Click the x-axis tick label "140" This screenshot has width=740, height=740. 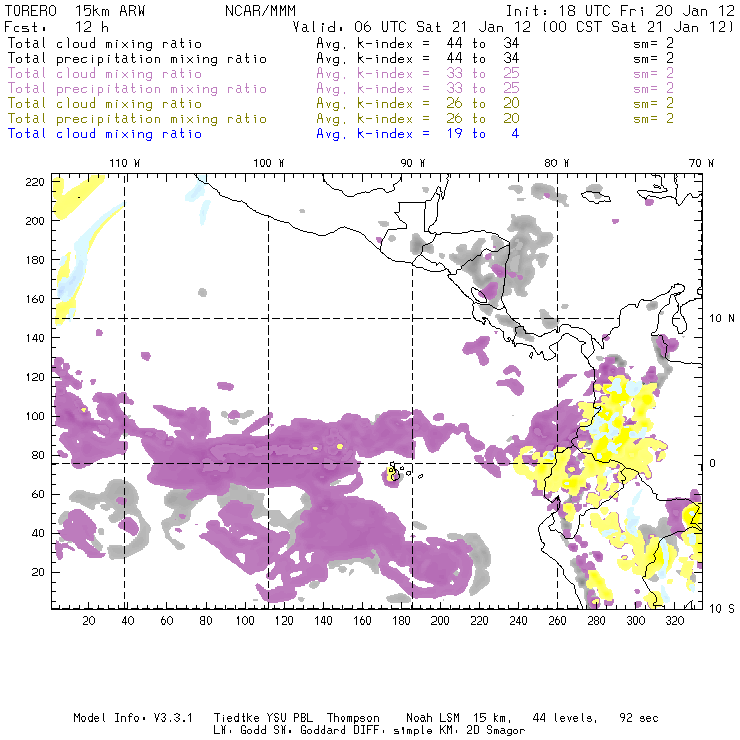(x=323, y=621)
